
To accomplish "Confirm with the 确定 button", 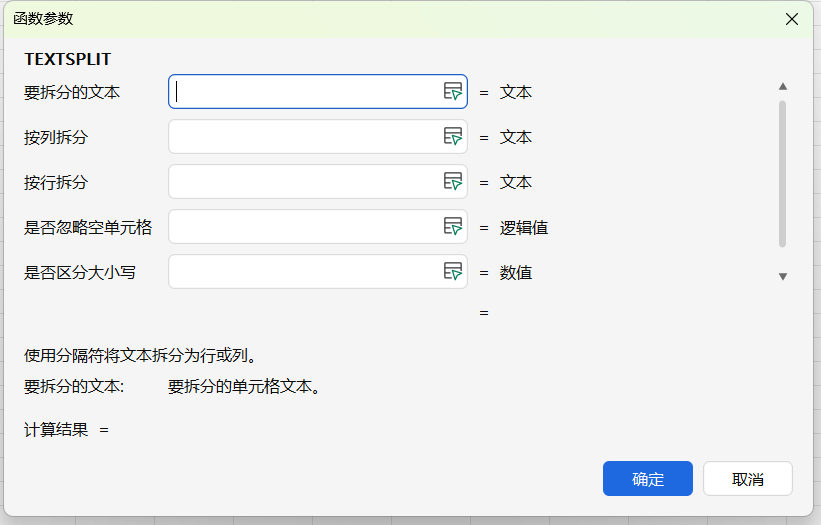I will coord(648,479).
